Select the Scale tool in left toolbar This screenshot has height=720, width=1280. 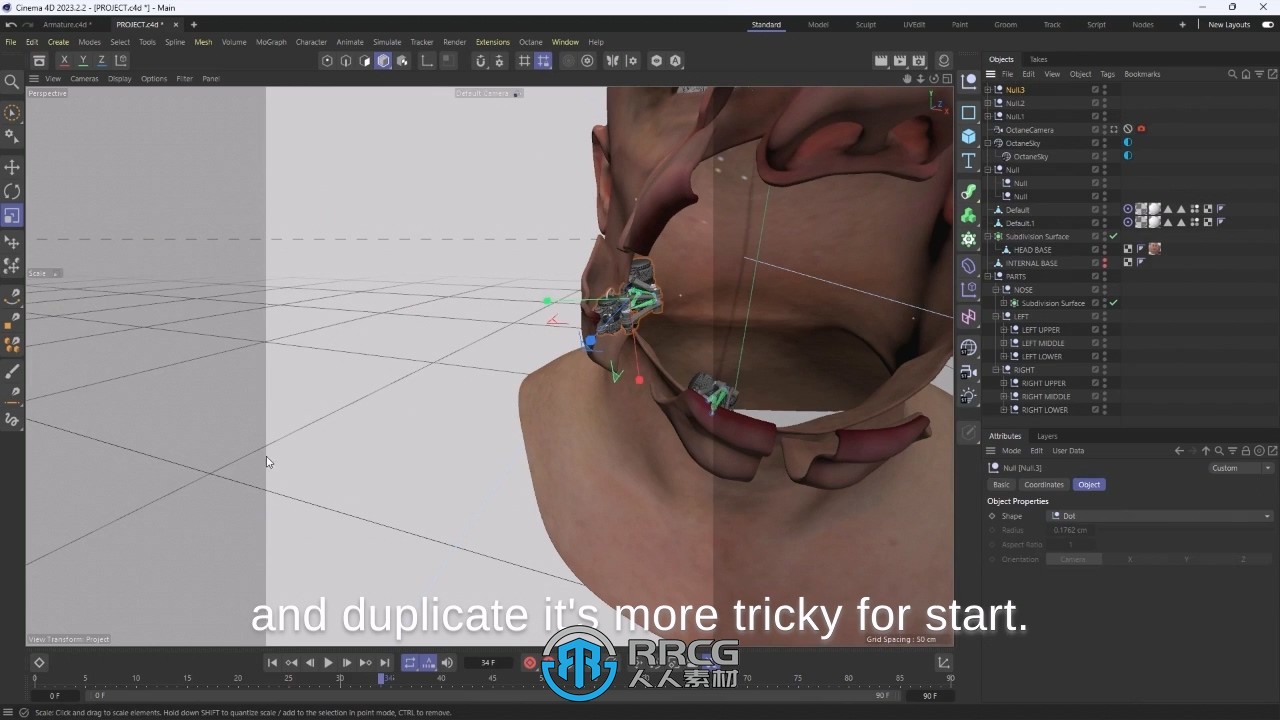[x=12, y=216]
